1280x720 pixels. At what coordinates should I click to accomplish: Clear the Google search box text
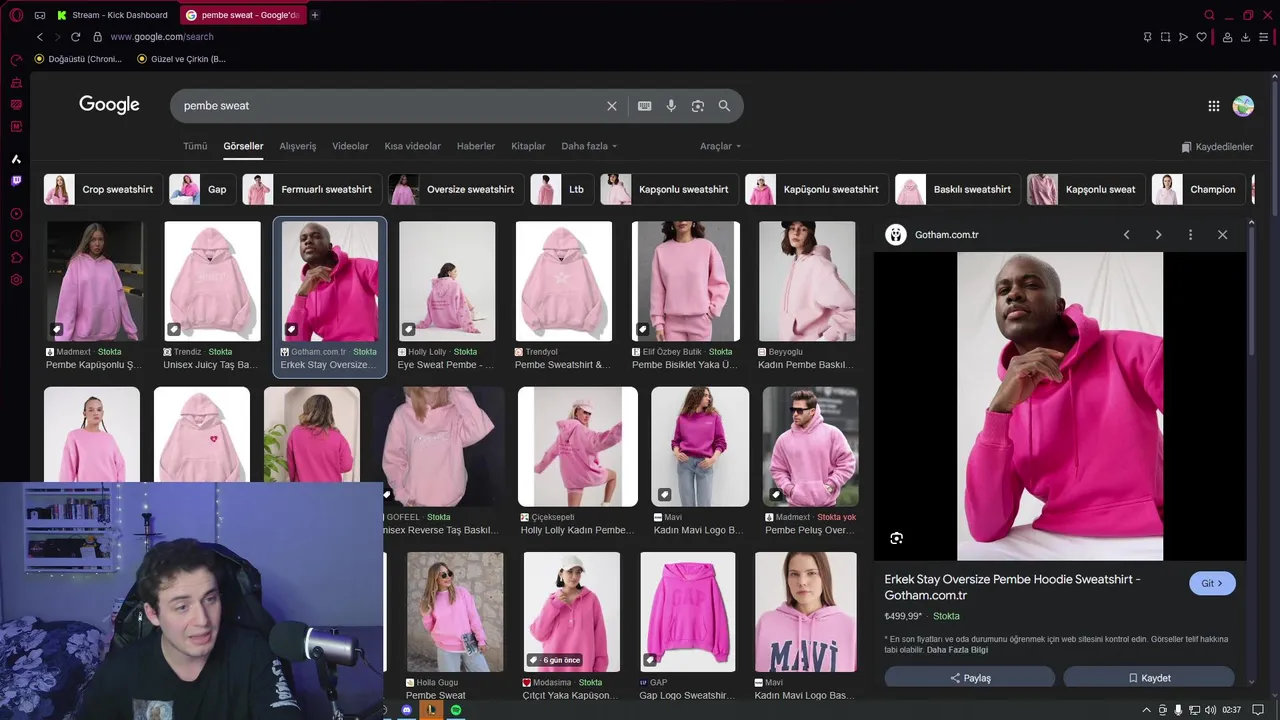click(612, 106)
